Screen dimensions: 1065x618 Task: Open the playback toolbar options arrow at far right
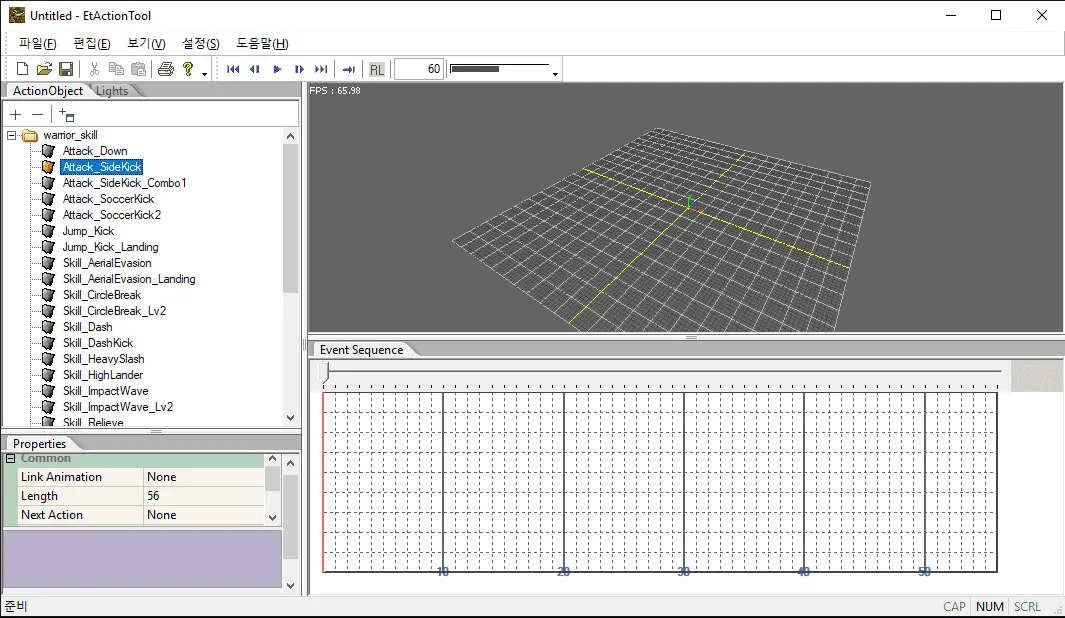pos(556,73)
